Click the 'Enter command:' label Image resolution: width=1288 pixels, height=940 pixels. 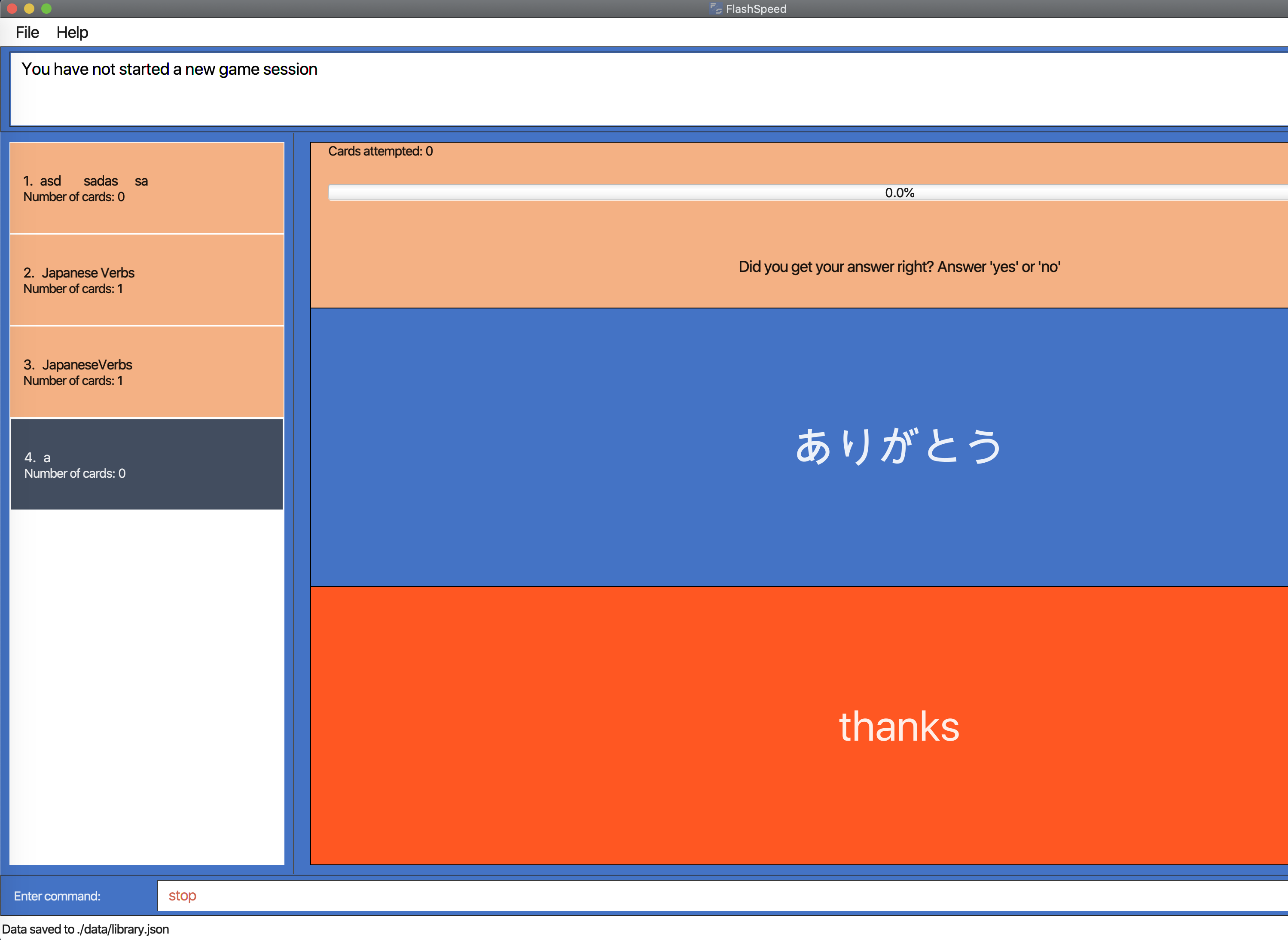click(x=57, y=896)
